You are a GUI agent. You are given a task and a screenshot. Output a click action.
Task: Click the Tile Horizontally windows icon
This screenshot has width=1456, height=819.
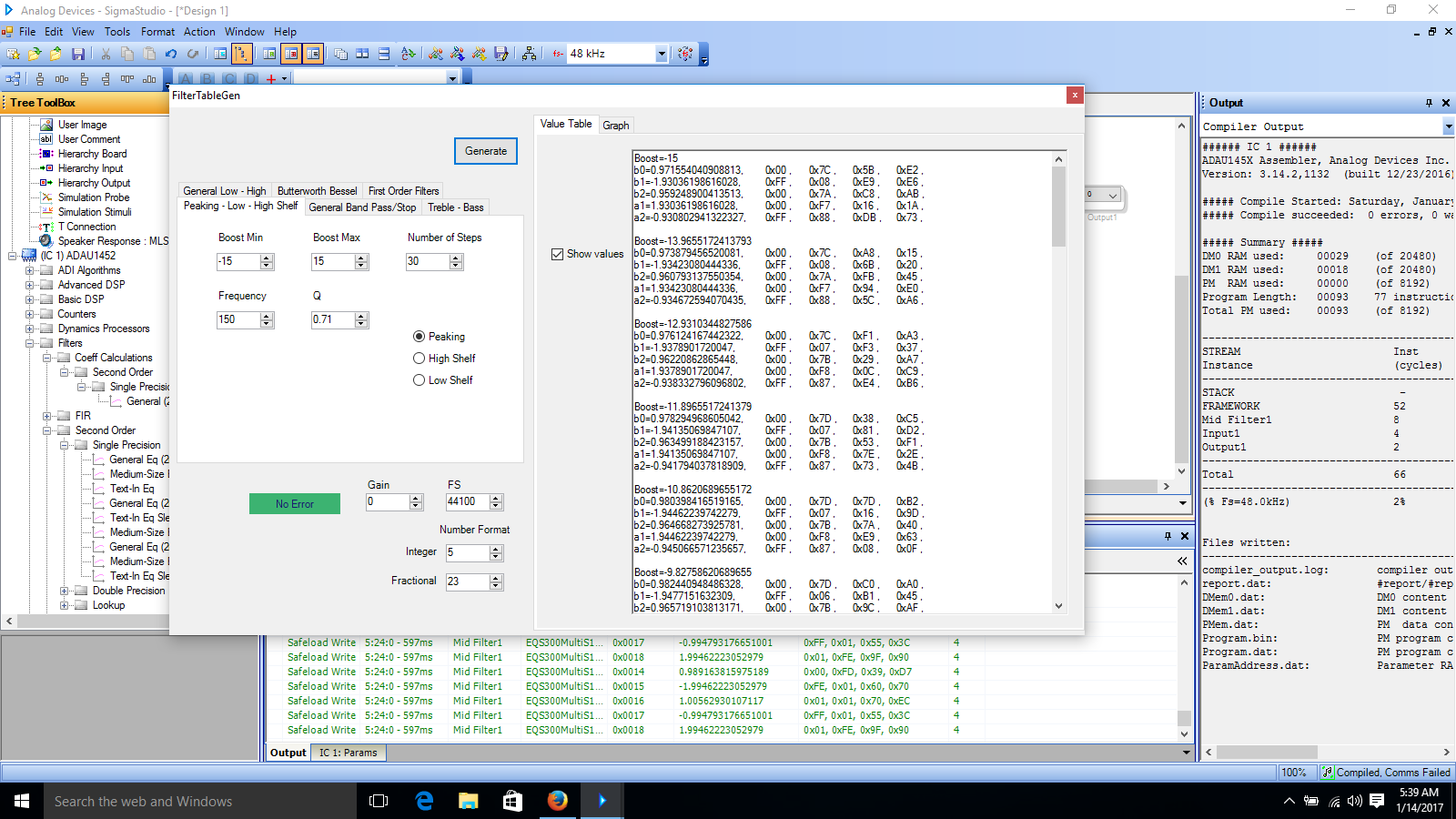(x=384, y=55)
